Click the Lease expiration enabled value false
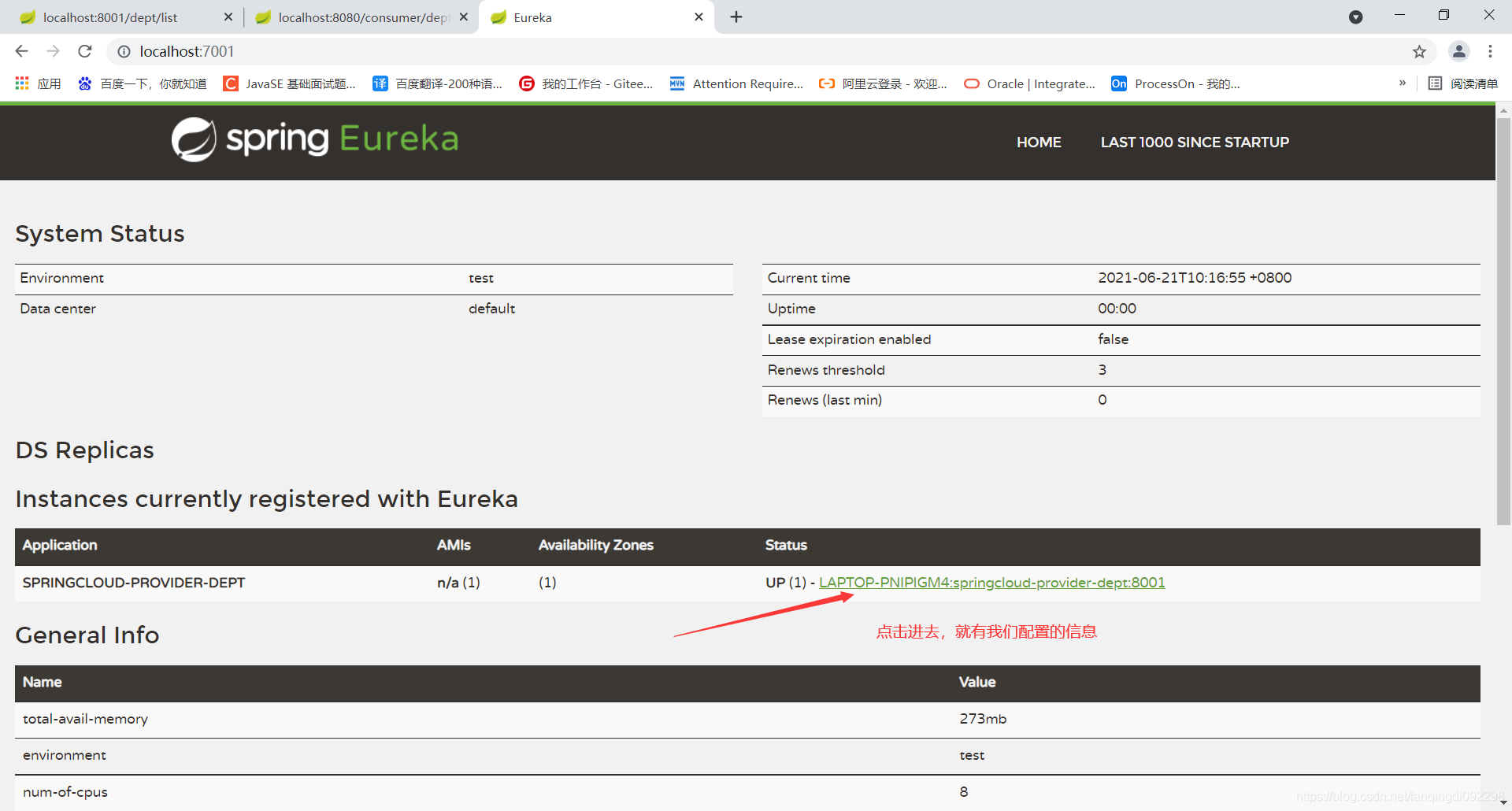This screenshot has height=811, width=1512. (1113, 339)
